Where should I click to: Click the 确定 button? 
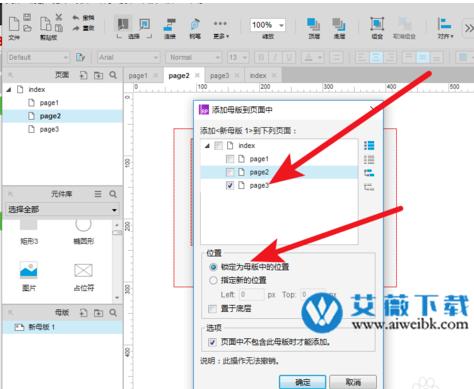pos(302,382)
